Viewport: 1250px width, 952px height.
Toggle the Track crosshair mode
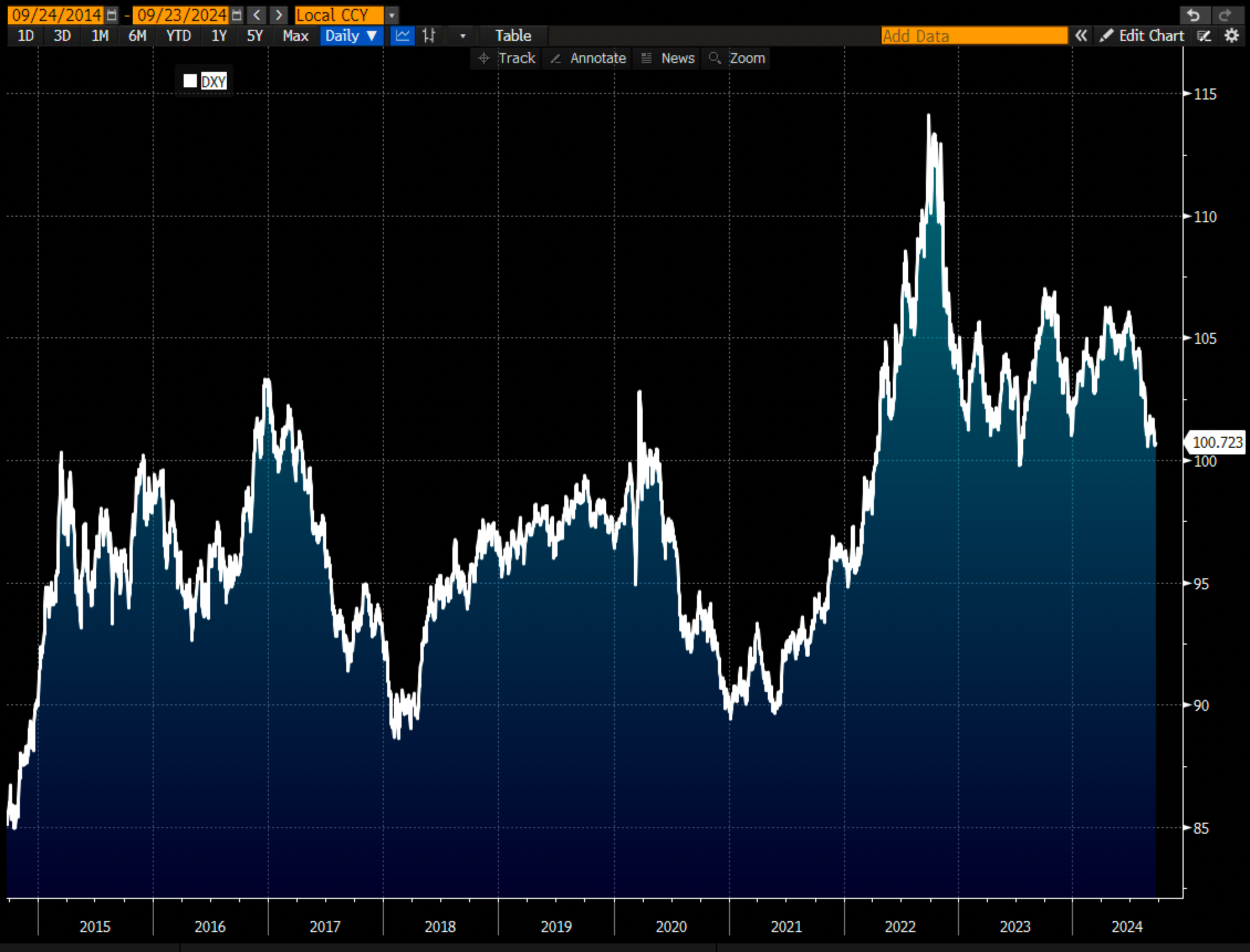pos(507,58)
